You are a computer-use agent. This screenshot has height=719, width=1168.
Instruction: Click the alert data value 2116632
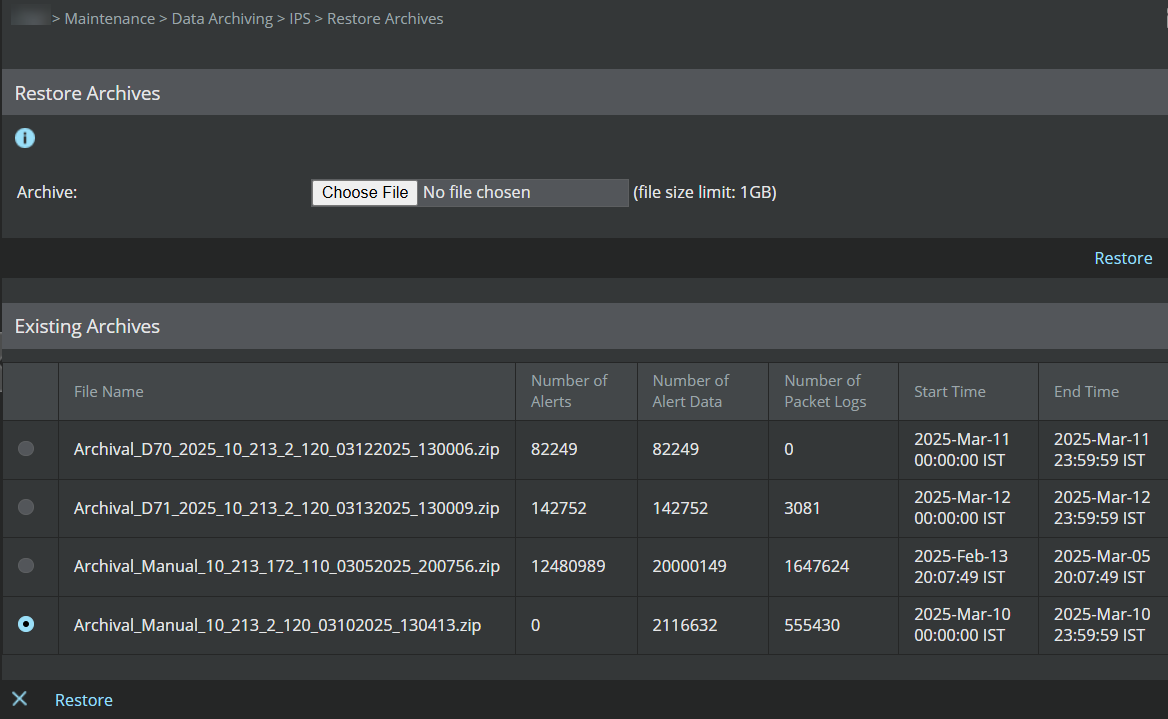(x=685, y=624)
